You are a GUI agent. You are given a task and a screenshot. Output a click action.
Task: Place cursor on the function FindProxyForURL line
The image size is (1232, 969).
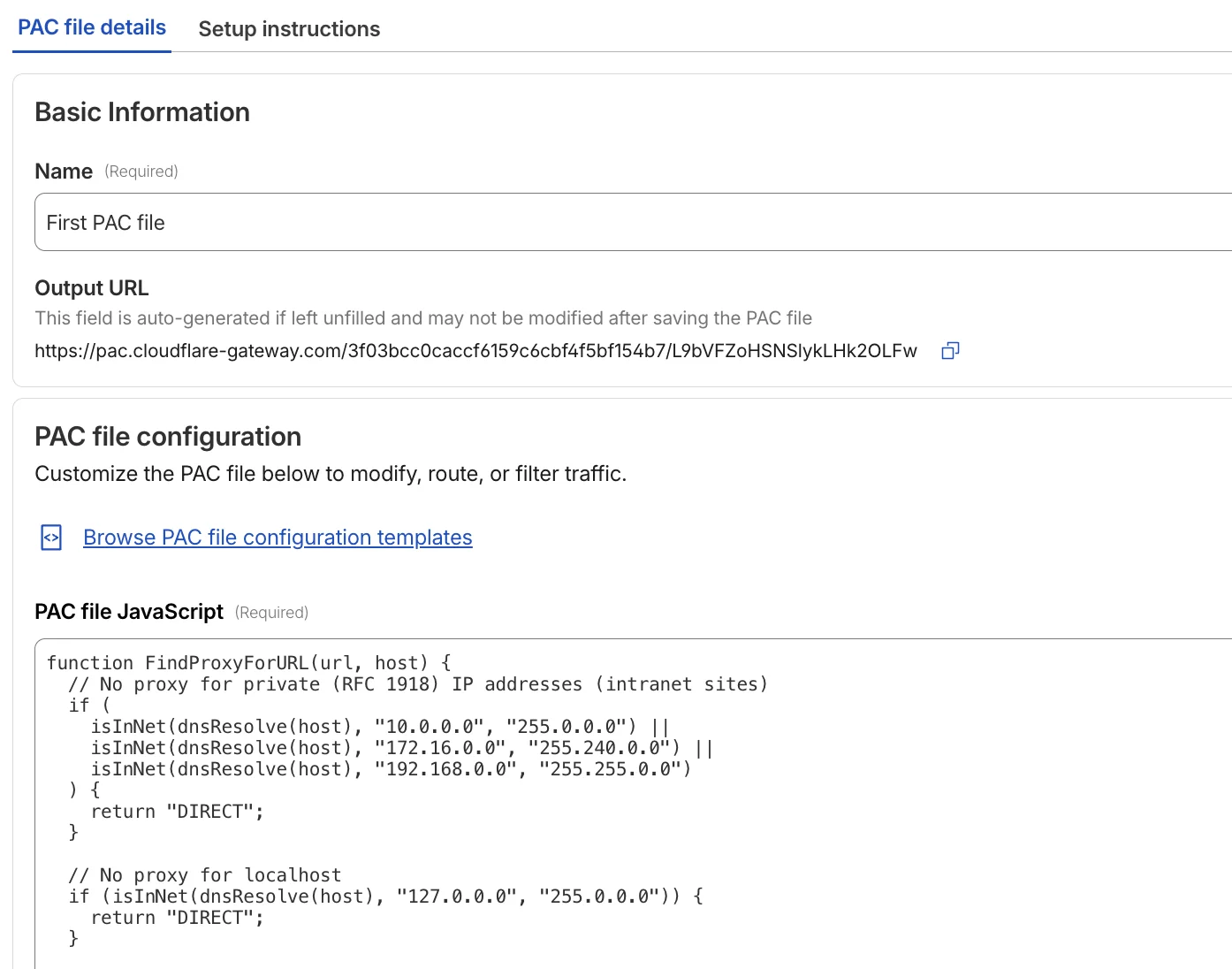(x=248, y=663)
